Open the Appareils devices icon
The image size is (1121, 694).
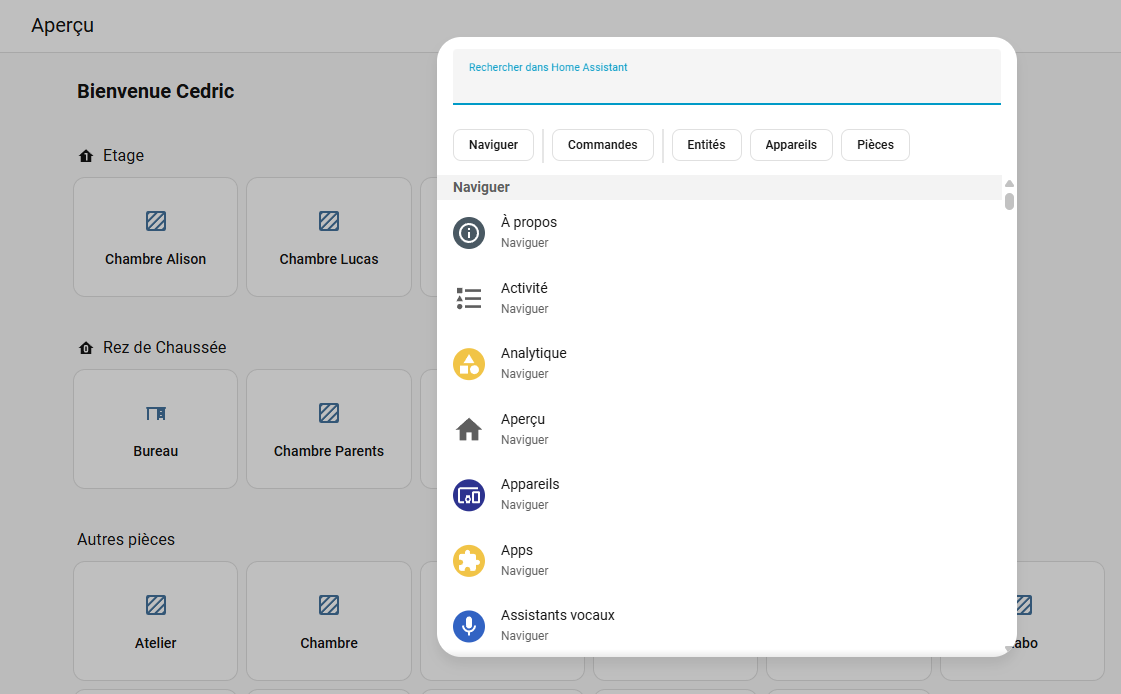click(x=468, y=495)
